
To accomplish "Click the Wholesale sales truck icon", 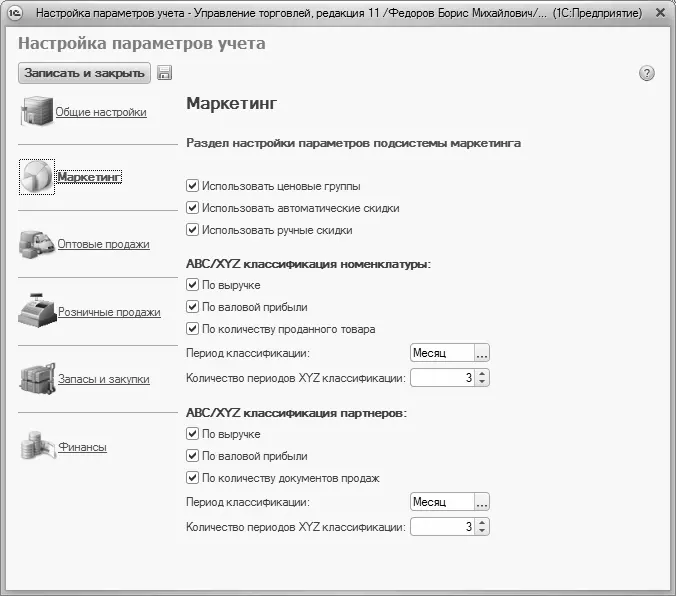I will 36,243.
